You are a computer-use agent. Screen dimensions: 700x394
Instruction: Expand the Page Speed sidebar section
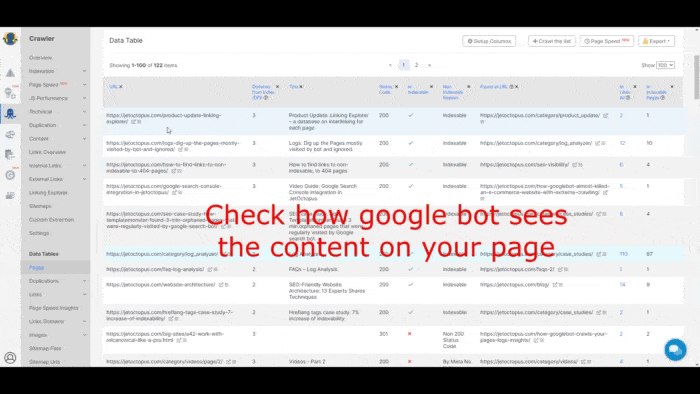[x=84, y=85]
